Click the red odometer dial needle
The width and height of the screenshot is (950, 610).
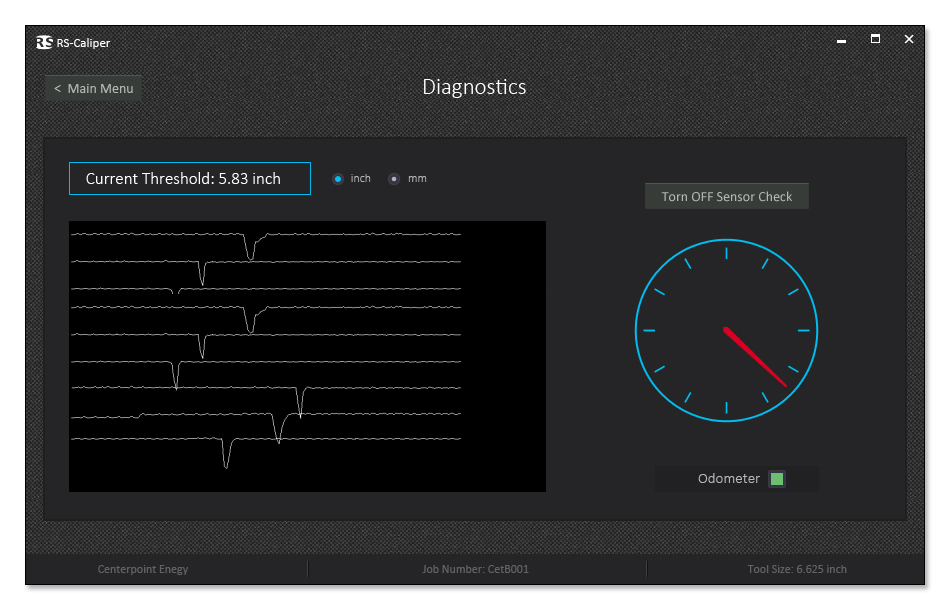(x=755, y=357)
